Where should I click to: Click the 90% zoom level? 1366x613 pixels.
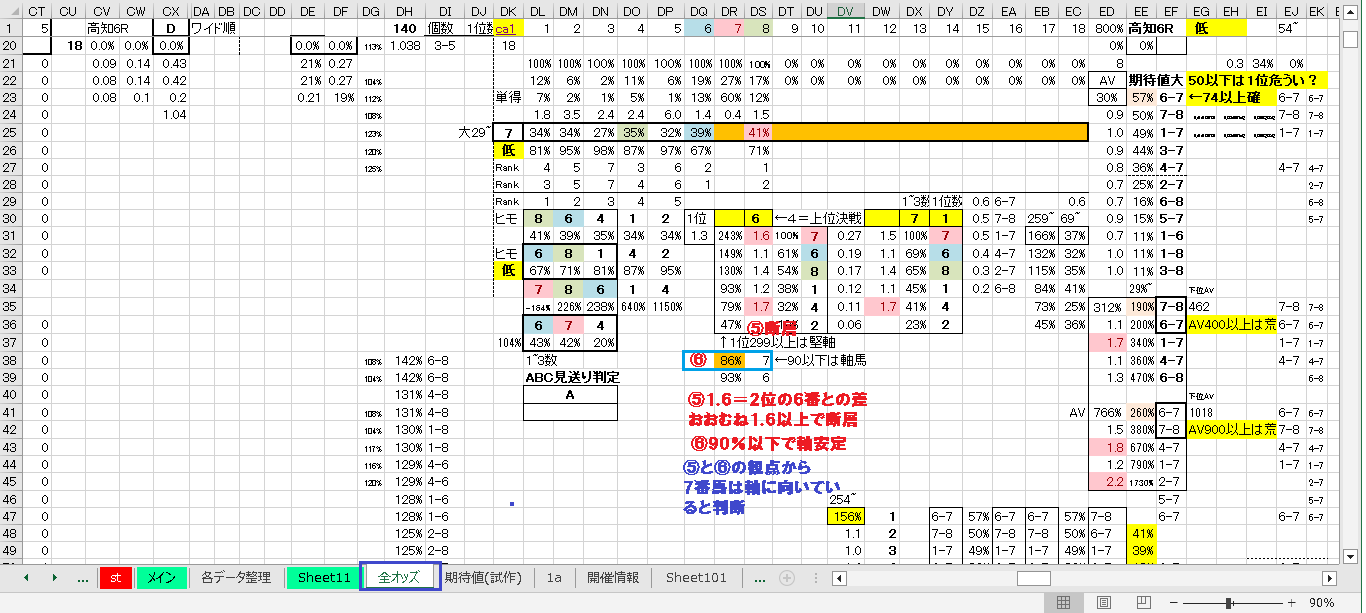pos(1322,603)
